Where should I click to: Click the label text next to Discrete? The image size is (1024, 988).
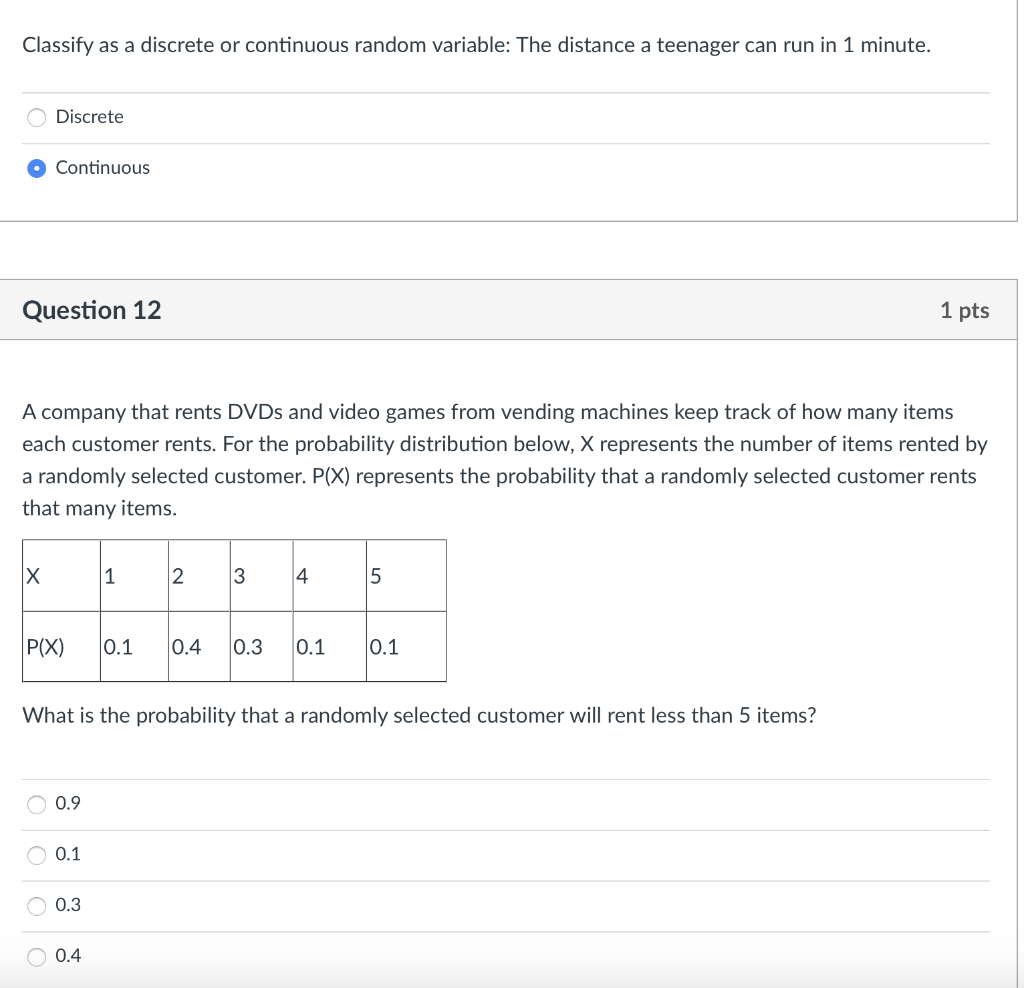tap(90, 117)
